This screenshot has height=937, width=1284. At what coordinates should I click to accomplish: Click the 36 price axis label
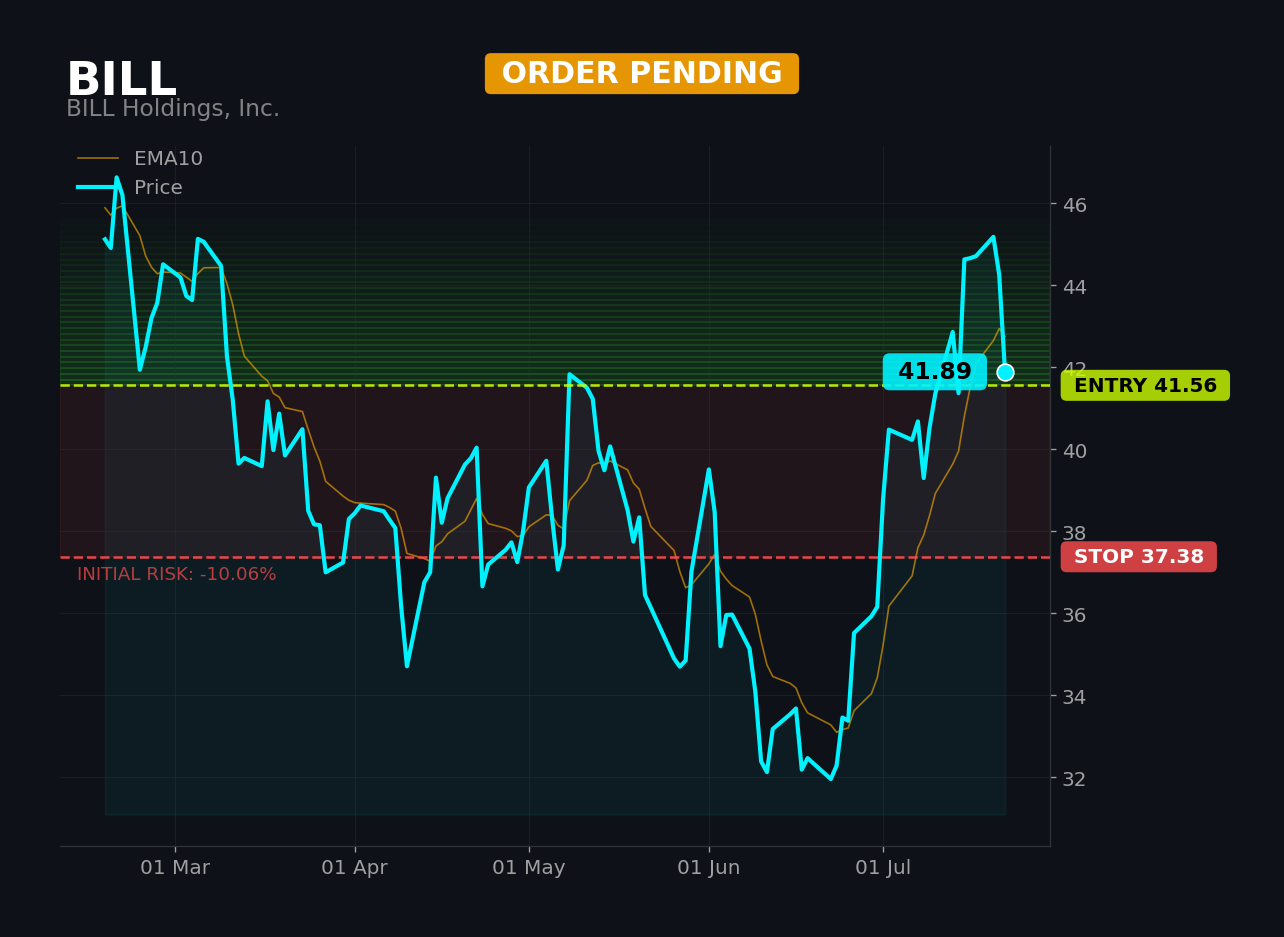1077,615
